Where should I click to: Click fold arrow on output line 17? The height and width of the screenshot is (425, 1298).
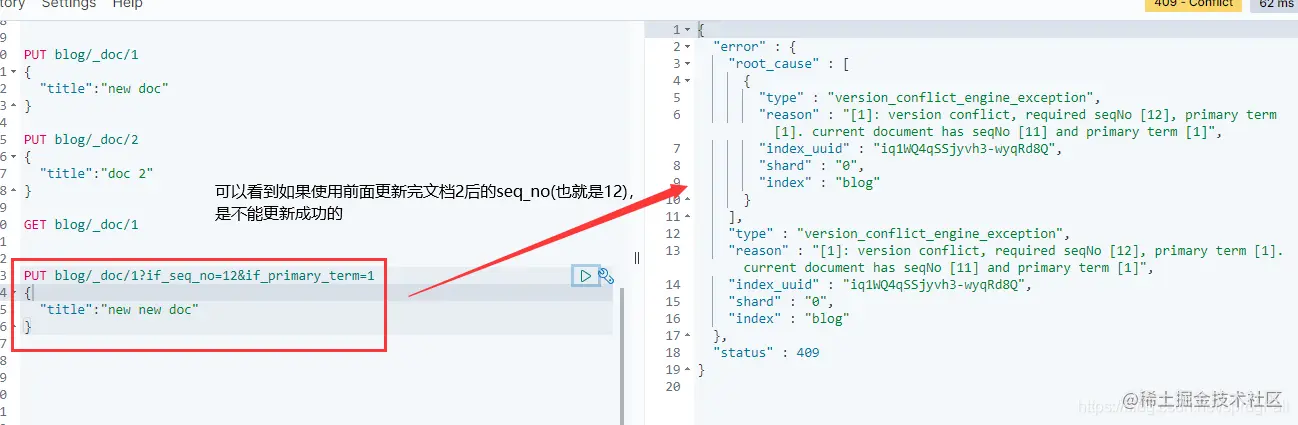pyautogui.click(x=687, y=336)
